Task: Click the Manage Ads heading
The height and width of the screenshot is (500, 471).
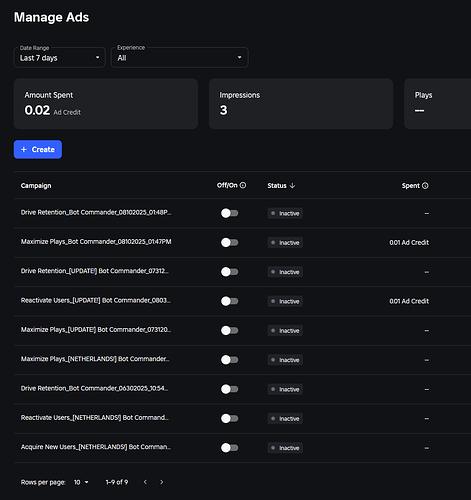Action: click(51, 17)
